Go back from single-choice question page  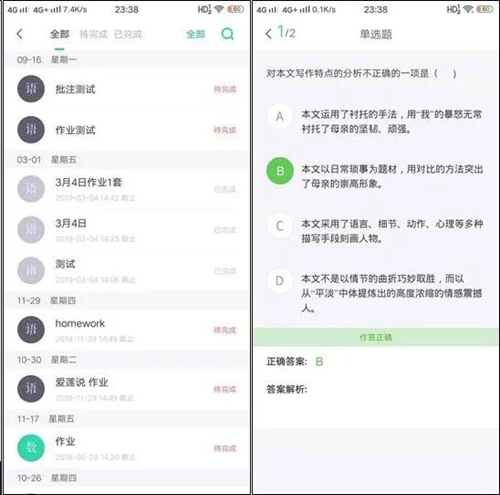[x=268, y=34]
